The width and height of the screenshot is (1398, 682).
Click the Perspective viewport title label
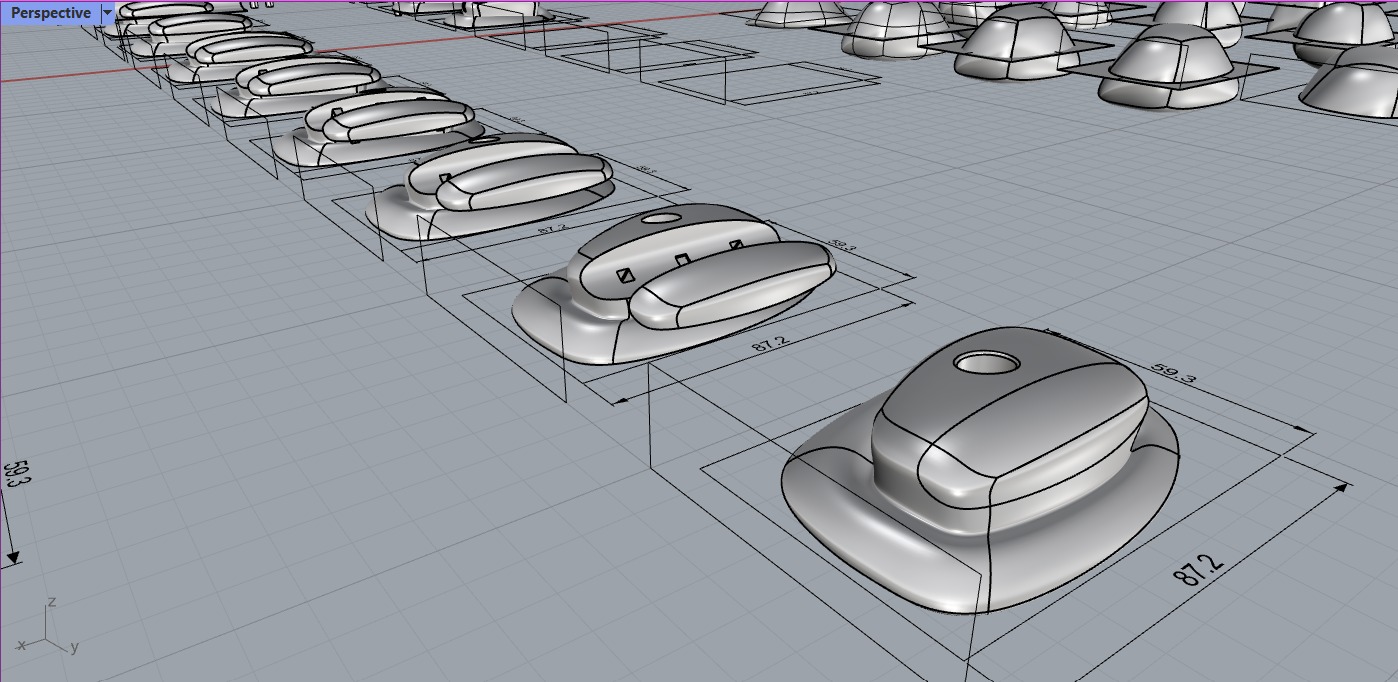tap(51, 13)
